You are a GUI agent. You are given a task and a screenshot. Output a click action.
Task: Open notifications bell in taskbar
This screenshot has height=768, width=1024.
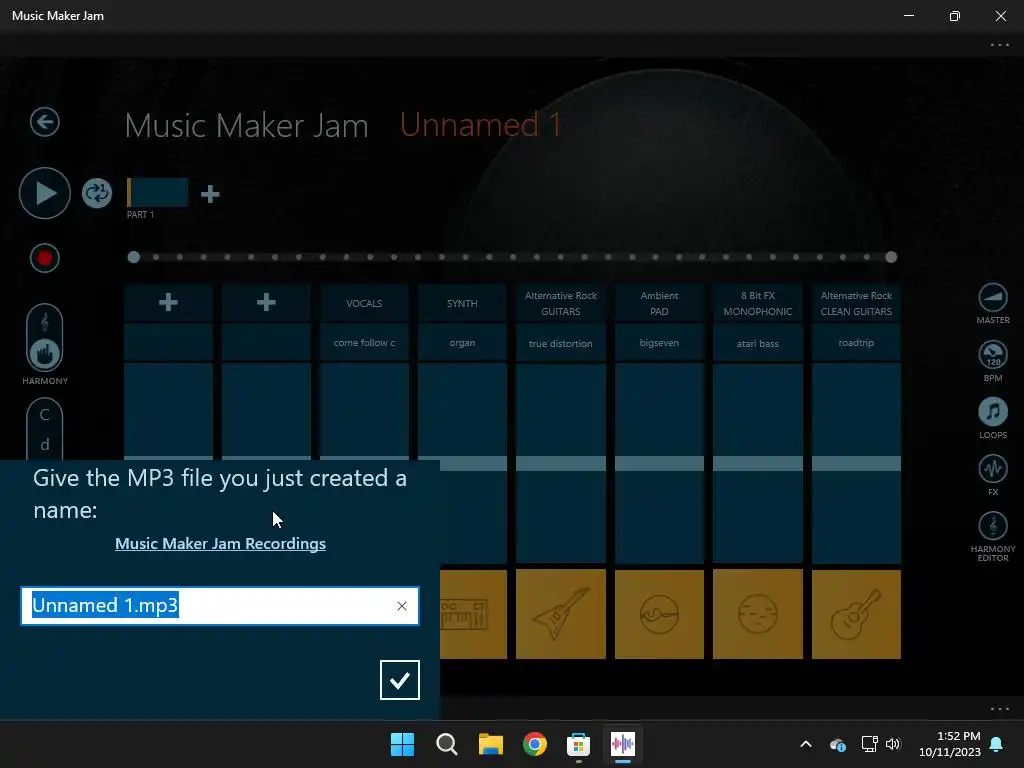click(x=997, y=744)
